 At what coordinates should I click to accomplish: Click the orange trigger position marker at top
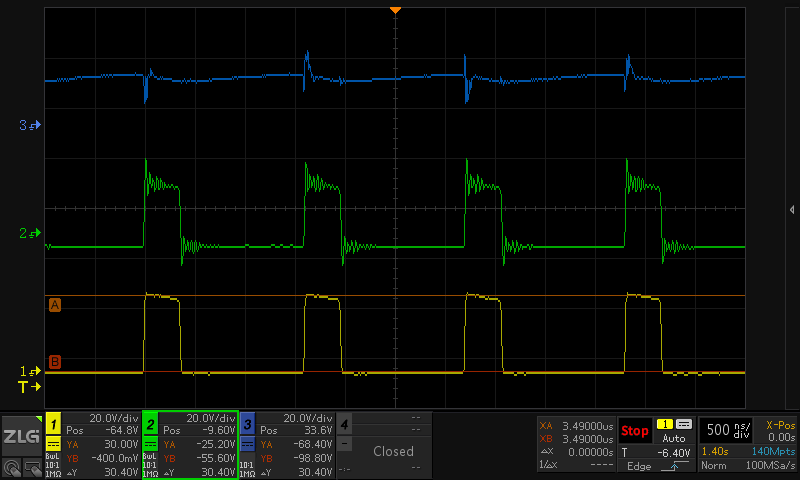point(395,10)
